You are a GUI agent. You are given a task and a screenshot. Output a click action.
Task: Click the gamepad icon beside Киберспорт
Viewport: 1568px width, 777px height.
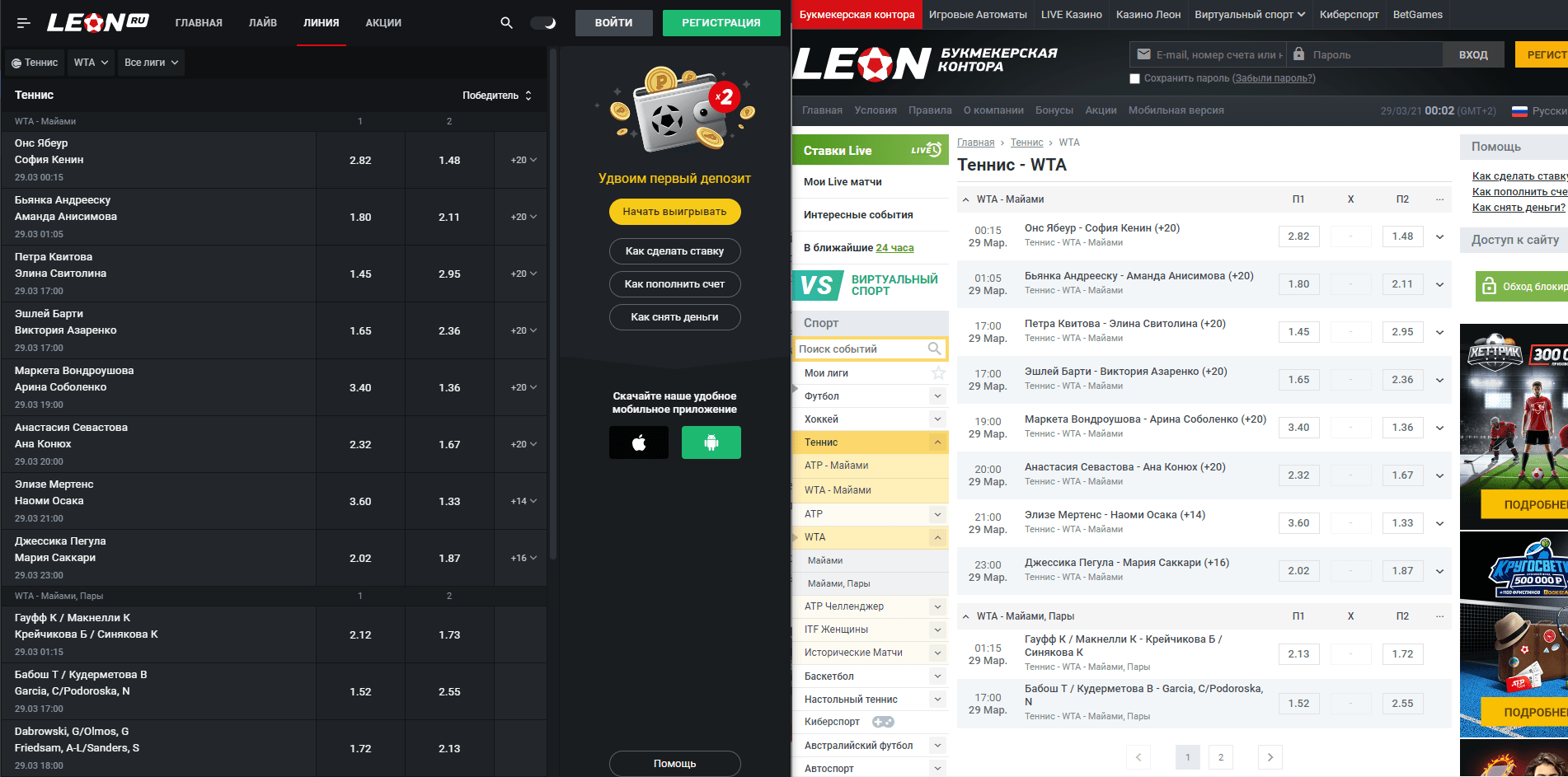(x=883, y=722)
